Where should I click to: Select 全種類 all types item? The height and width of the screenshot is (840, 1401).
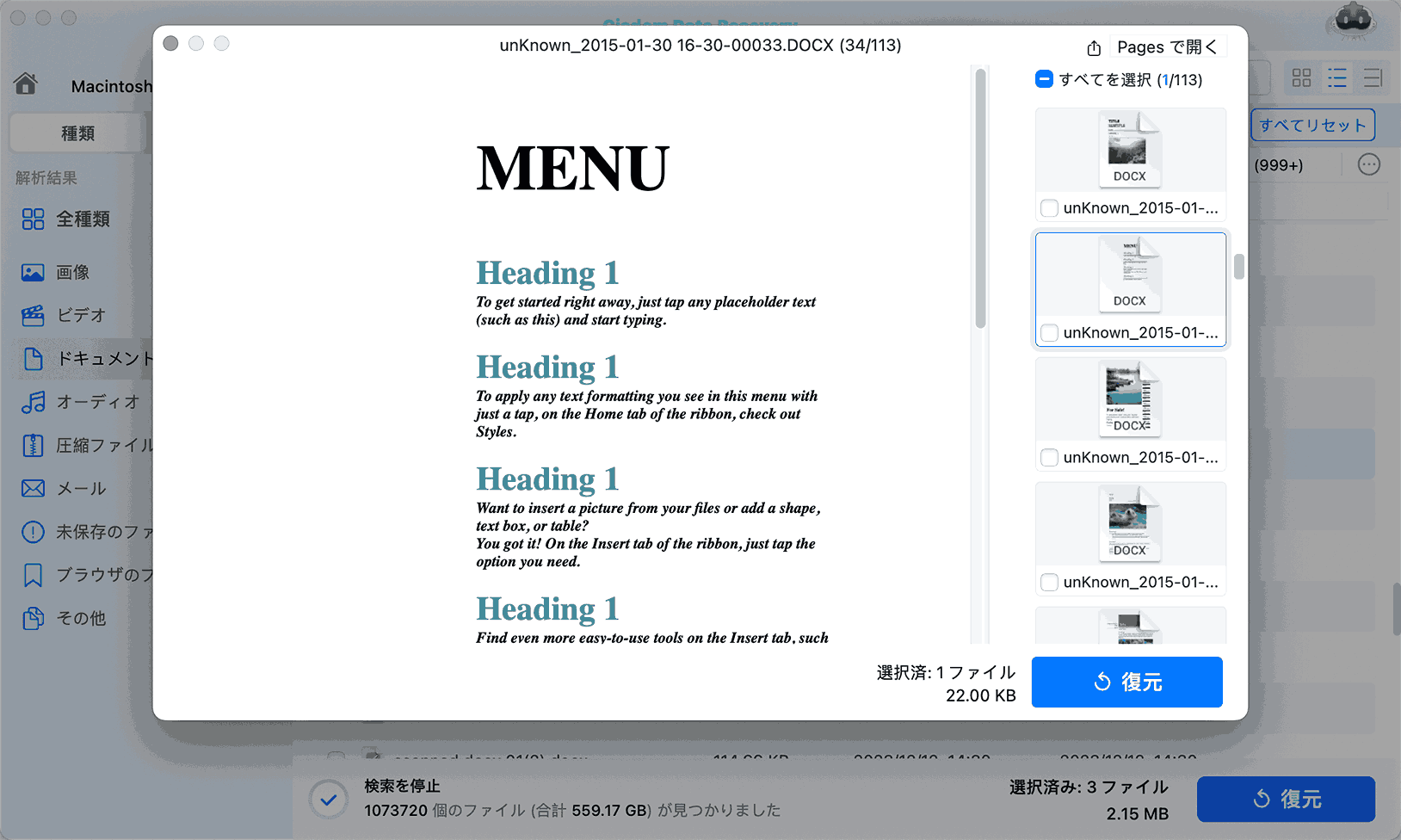(83, 219)
